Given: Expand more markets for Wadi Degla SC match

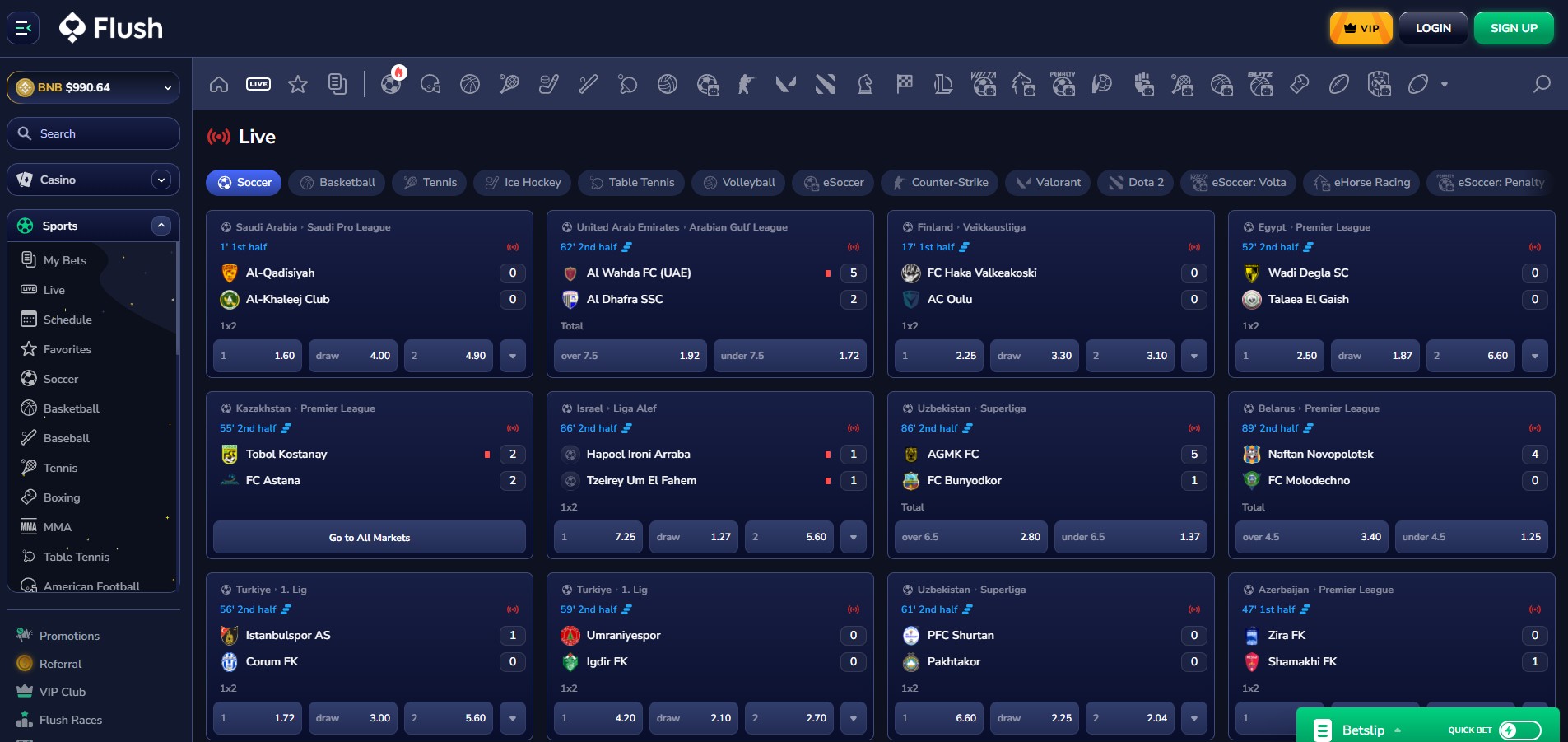Looking at the screenshot, I should pos(1535,356).
